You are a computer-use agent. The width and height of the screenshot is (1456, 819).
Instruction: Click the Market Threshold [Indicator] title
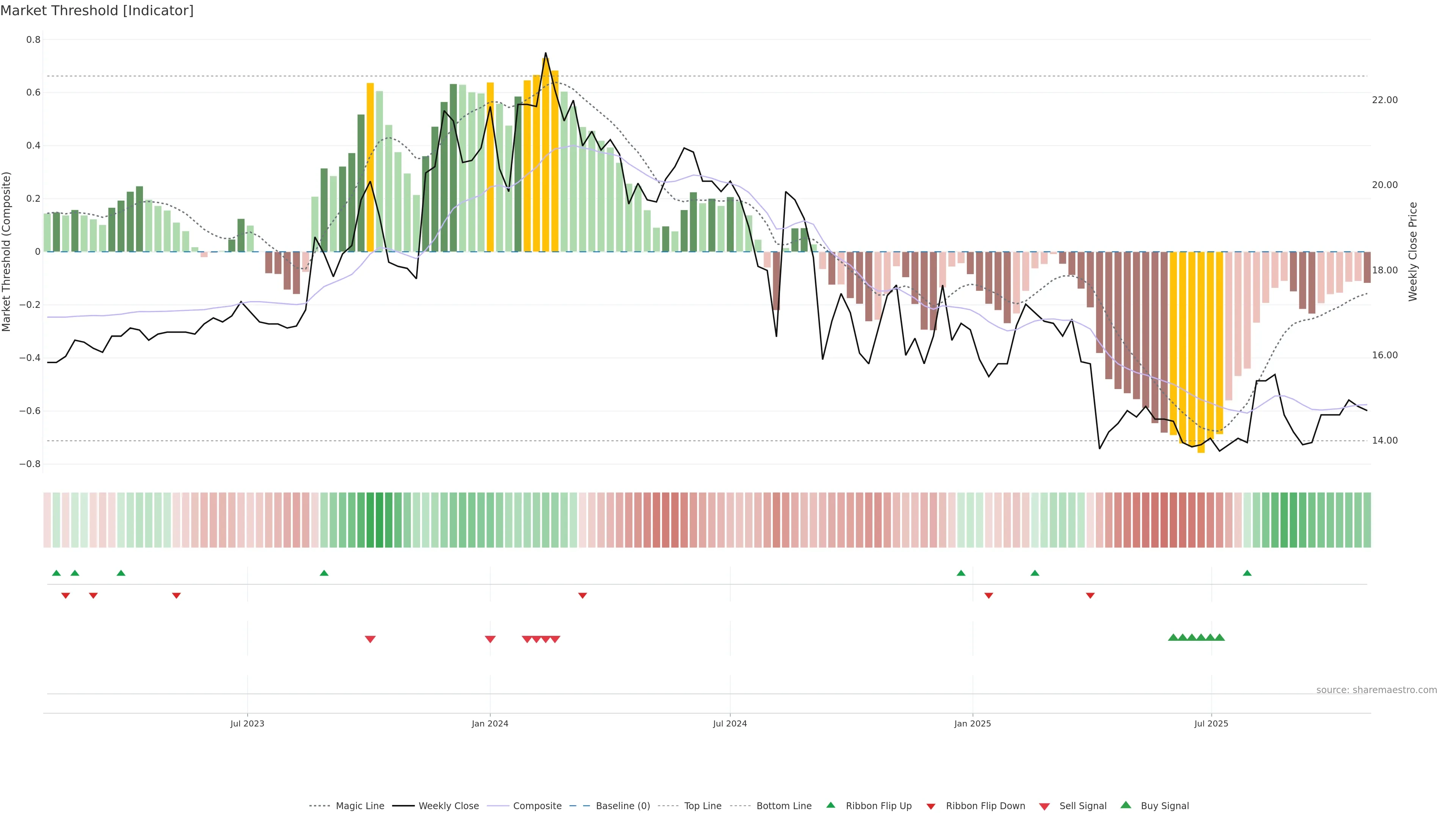[x=97, y=11]
